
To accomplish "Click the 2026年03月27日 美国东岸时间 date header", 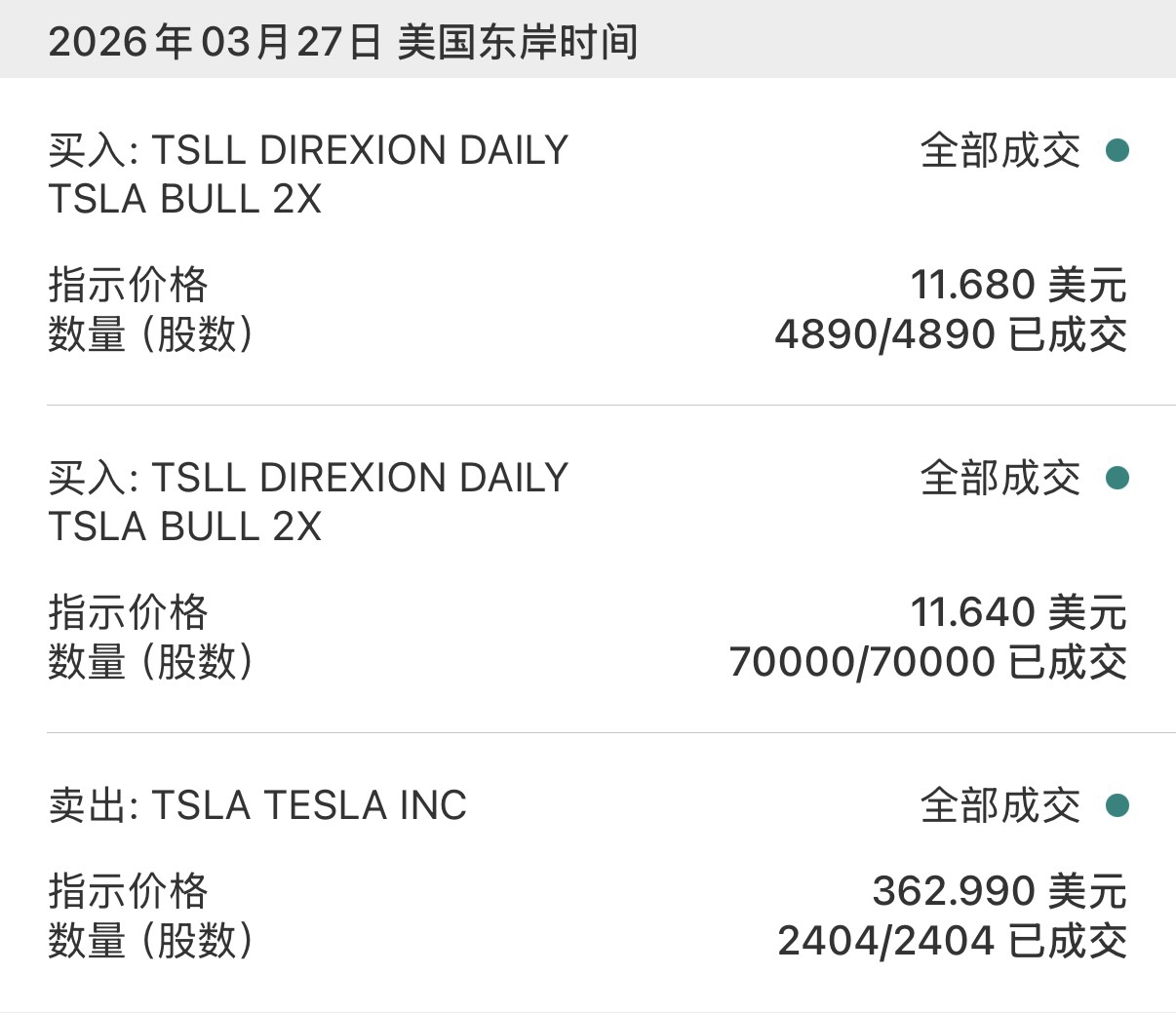I will [x=343, y=42].
